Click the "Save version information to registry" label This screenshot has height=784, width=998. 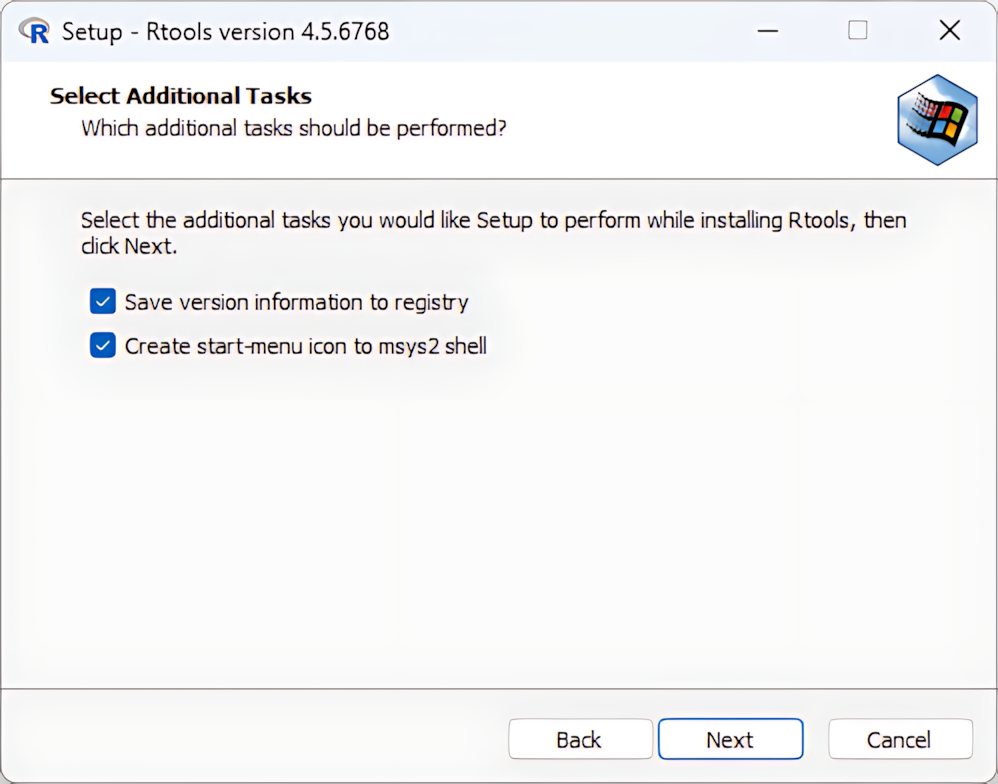pos(296,302)
